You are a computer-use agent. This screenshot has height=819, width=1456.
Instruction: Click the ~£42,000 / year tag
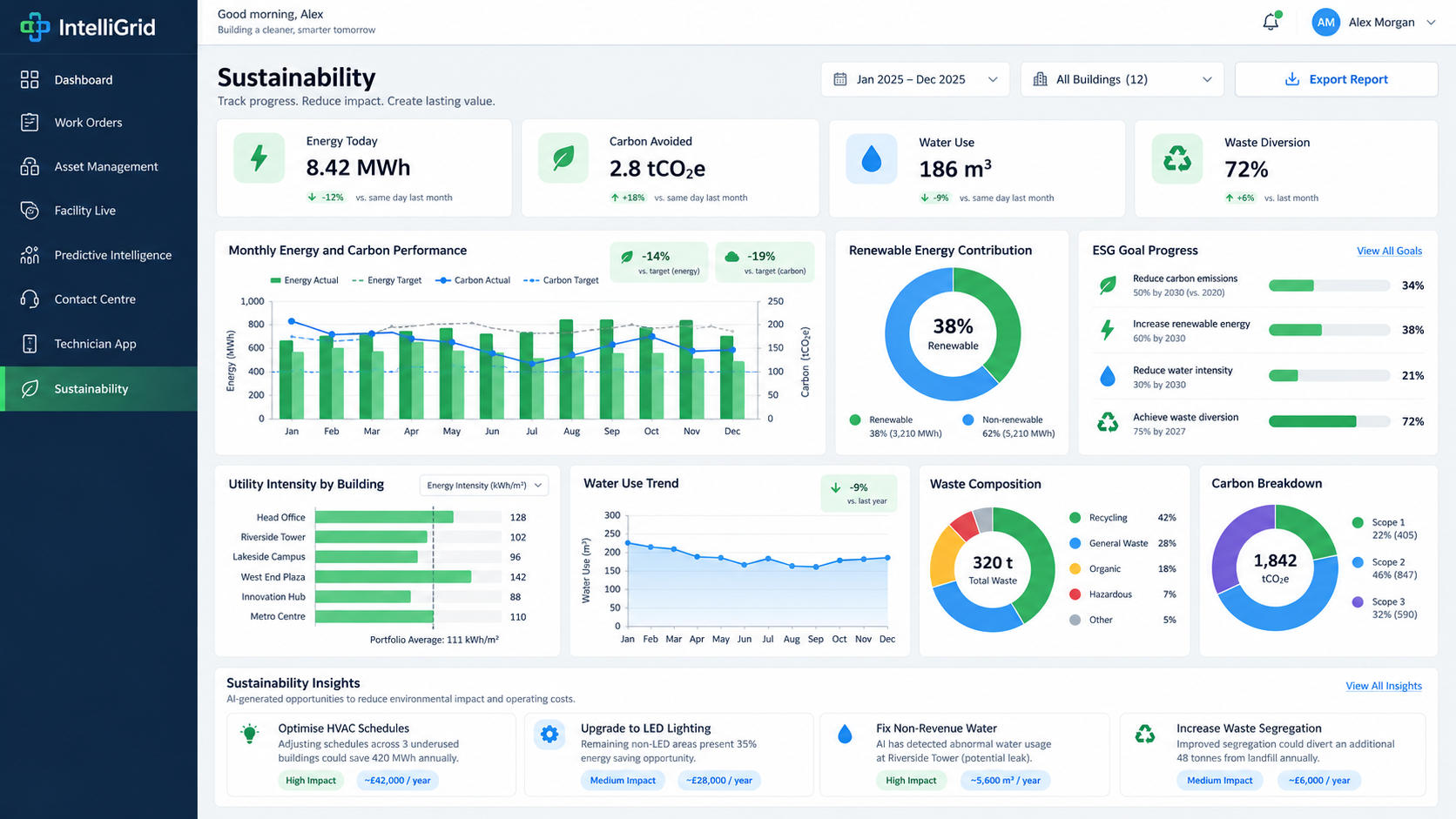click(397, 781)
